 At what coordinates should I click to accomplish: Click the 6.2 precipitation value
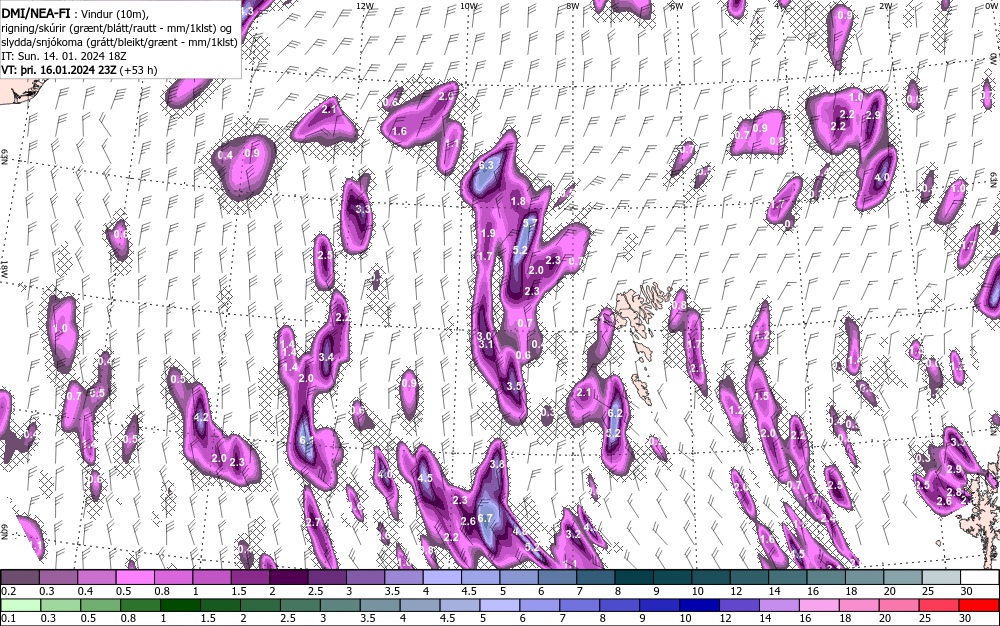tap(615, 413)
